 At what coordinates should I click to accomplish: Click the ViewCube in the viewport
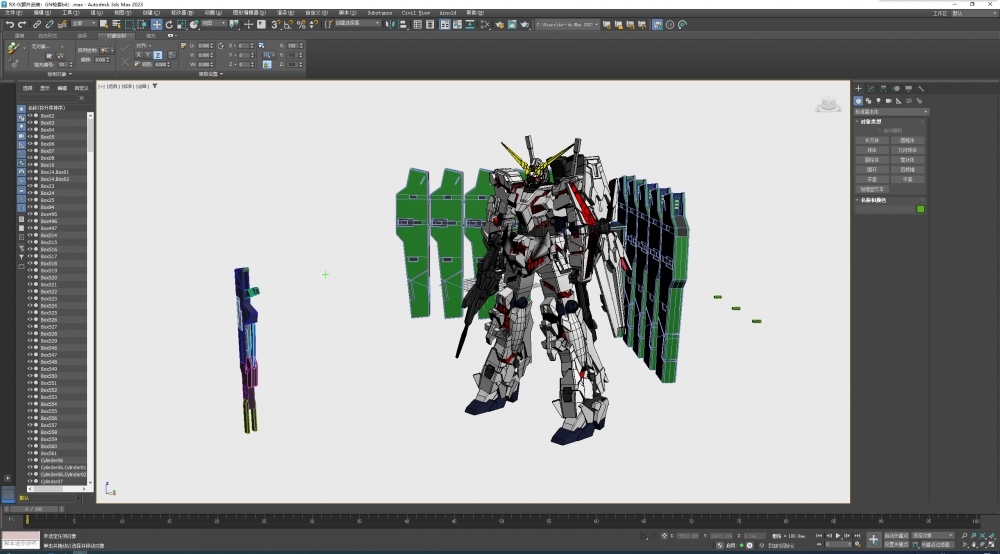pos(827,105)
